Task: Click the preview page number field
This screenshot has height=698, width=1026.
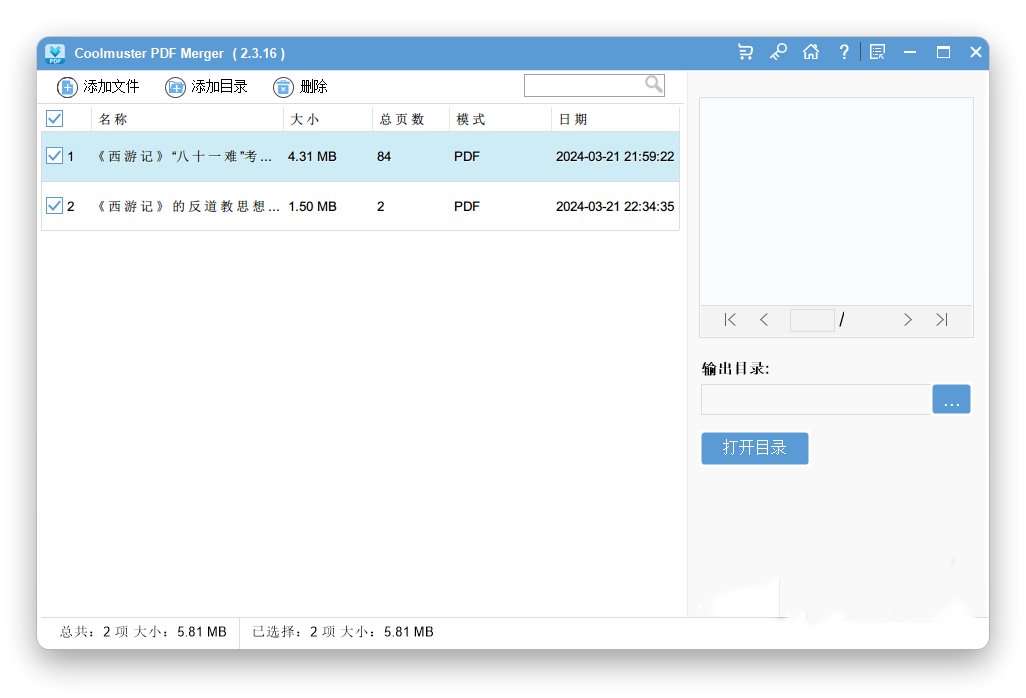Action: click(x=812, y=321)
